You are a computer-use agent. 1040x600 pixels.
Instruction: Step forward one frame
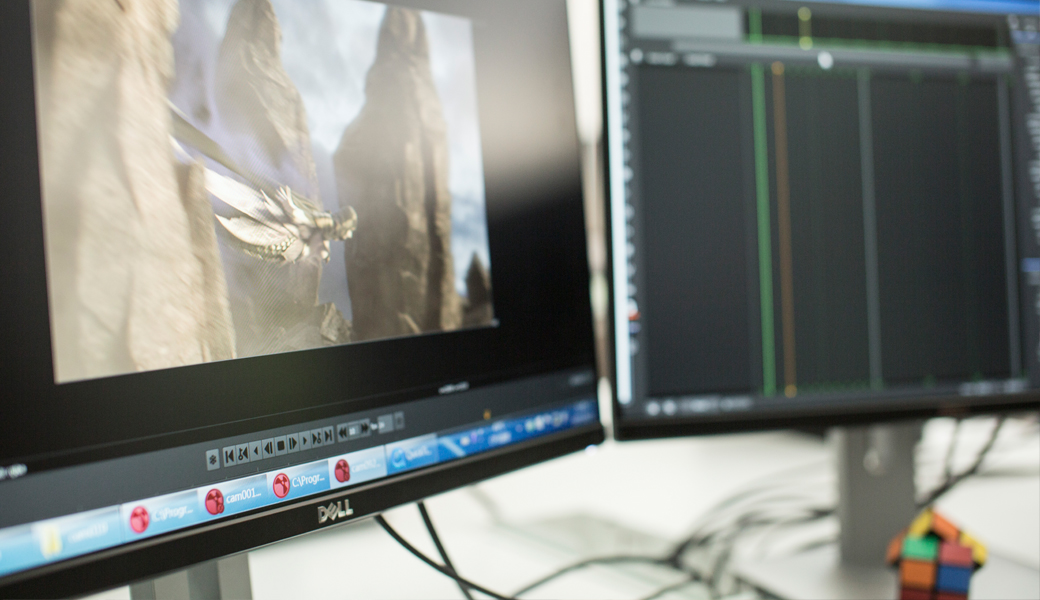click(293, 444)
